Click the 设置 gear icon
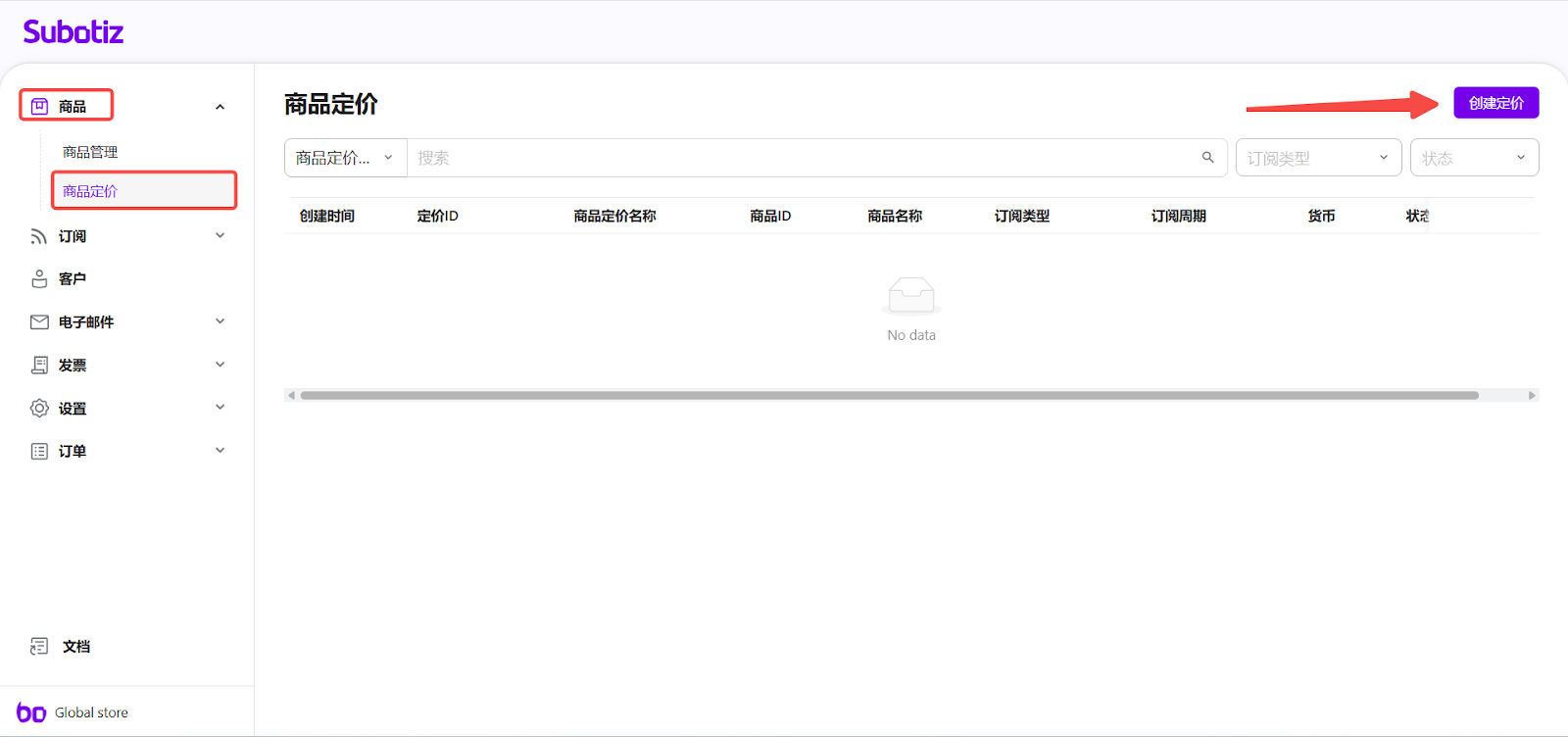 tap(39, 409)
